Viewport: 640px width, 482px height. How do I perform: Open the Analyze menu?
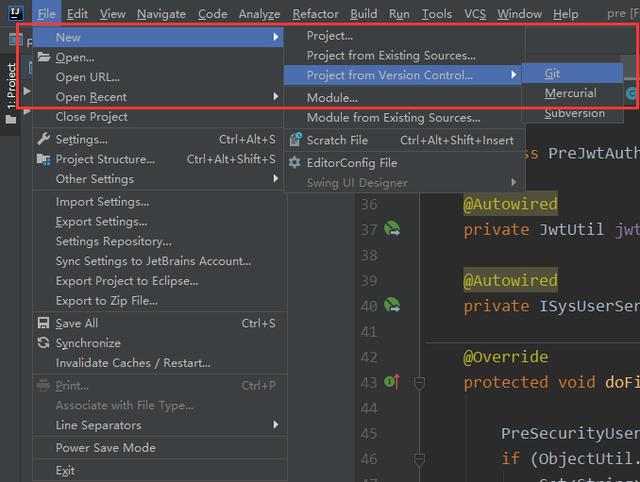259,14
